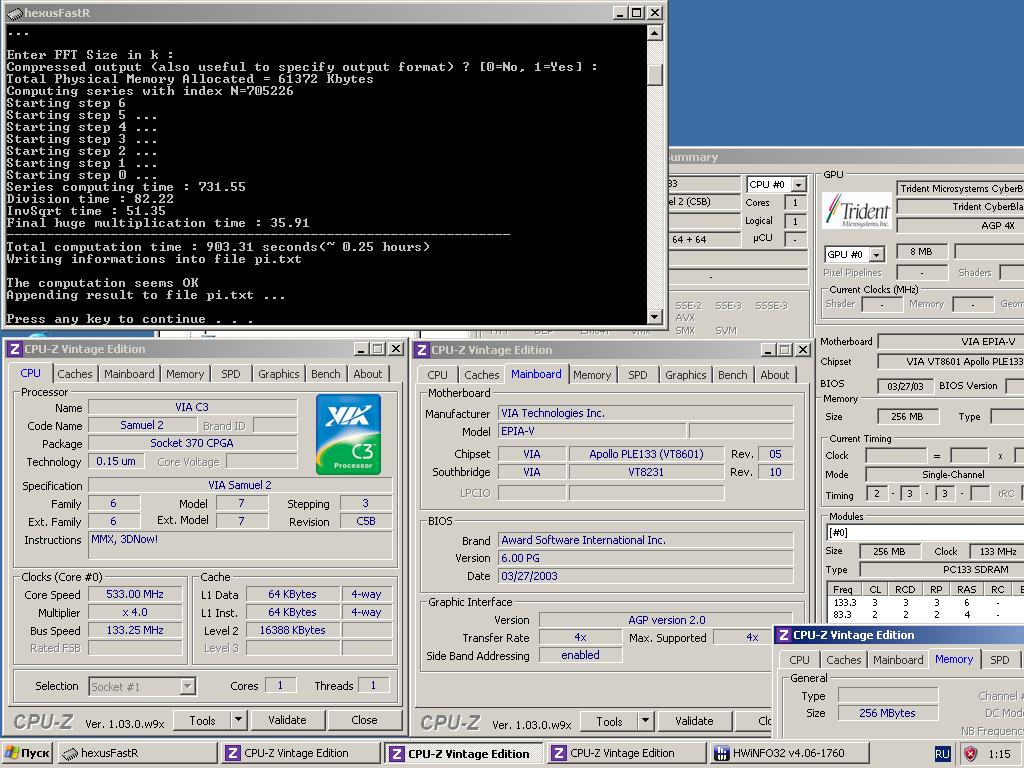Open the Mainboard tab in left CPU-Z
The image size is (1024, 768).
129,374
